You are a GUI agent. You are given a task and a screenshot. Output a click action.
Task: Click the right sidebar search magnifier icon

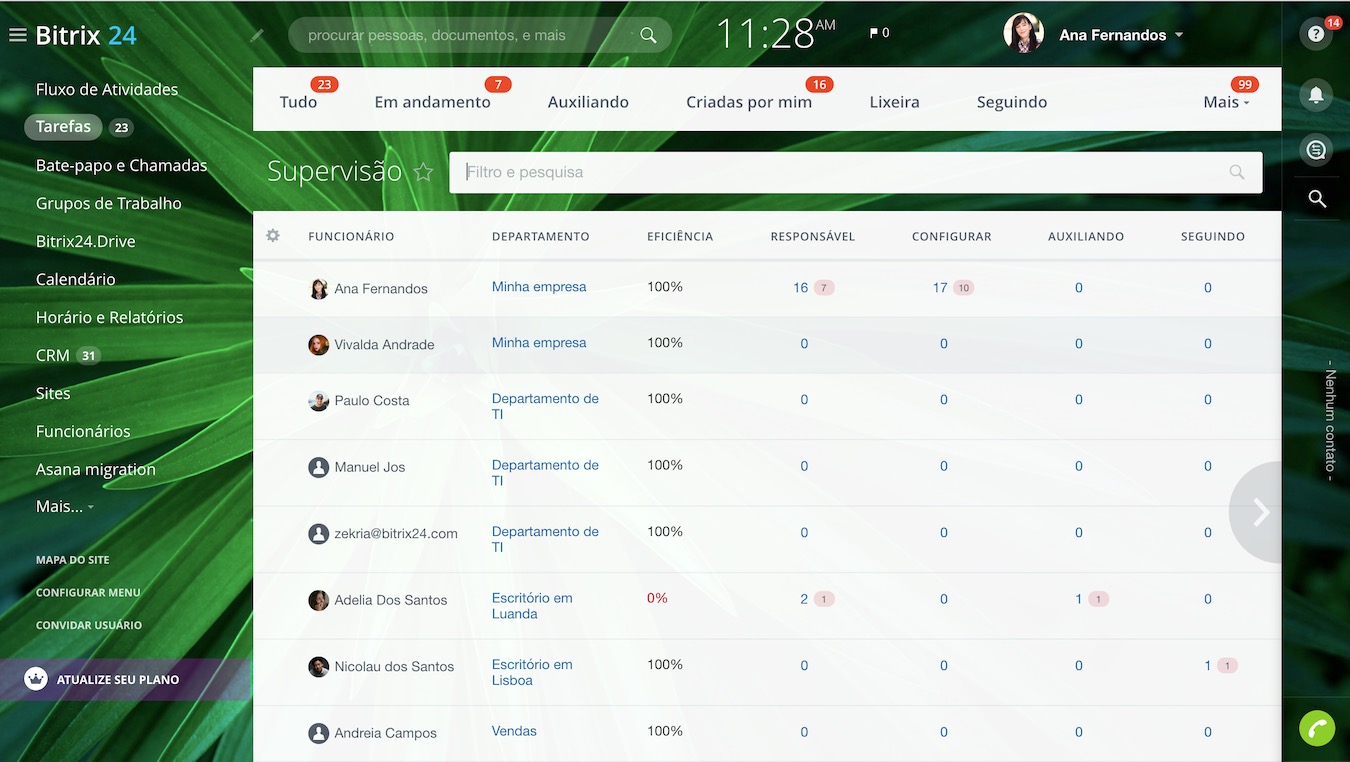(x=1317, y=200)
